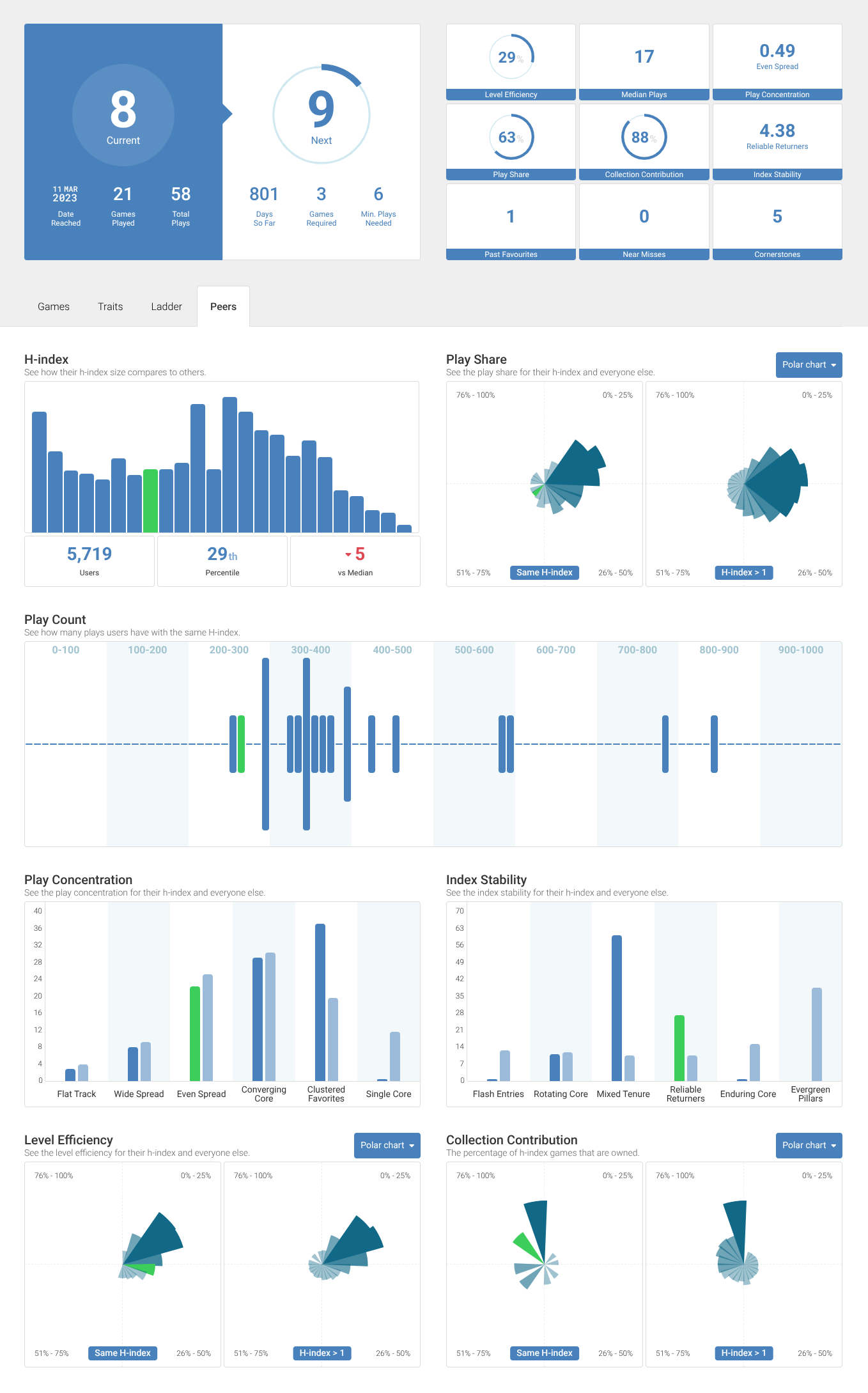Click the Flat Track axis label
The height and width of the screenshot is (1393, 868).
coord(77,1094)
